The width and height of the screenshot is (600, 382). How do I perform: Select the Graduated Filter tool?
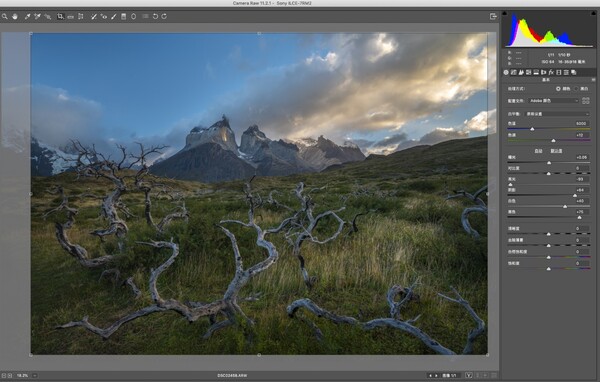click(x=124, y=16)
